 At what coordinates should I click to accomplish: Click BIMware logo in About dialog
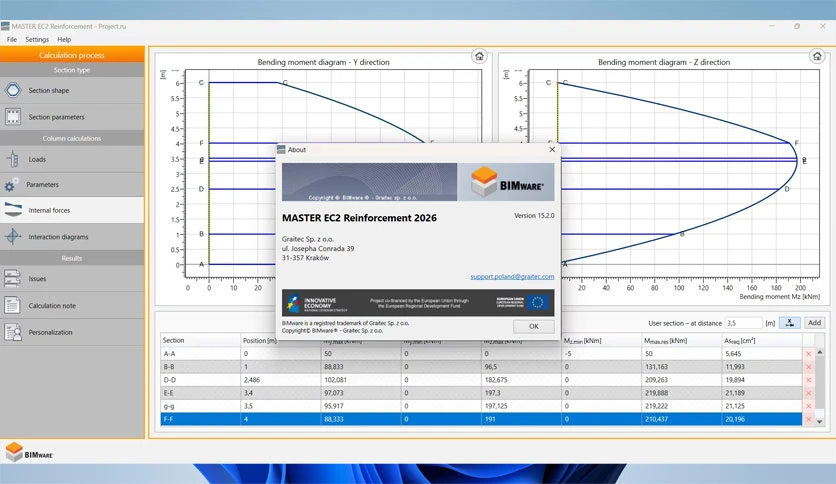(x=507, y=182)
